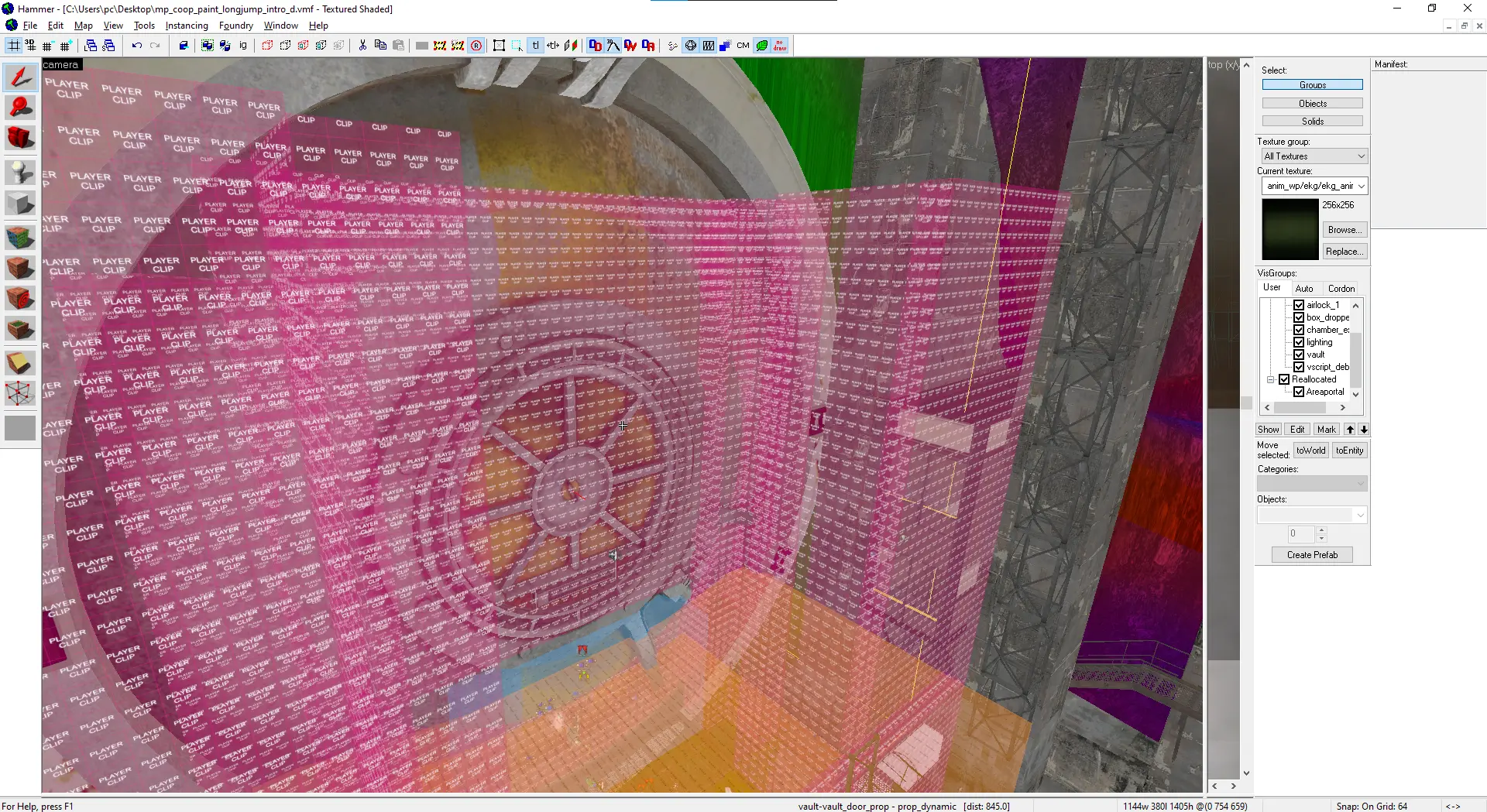Click the toWorld button
The image size is (1487, 812).
click(1311, 451)
